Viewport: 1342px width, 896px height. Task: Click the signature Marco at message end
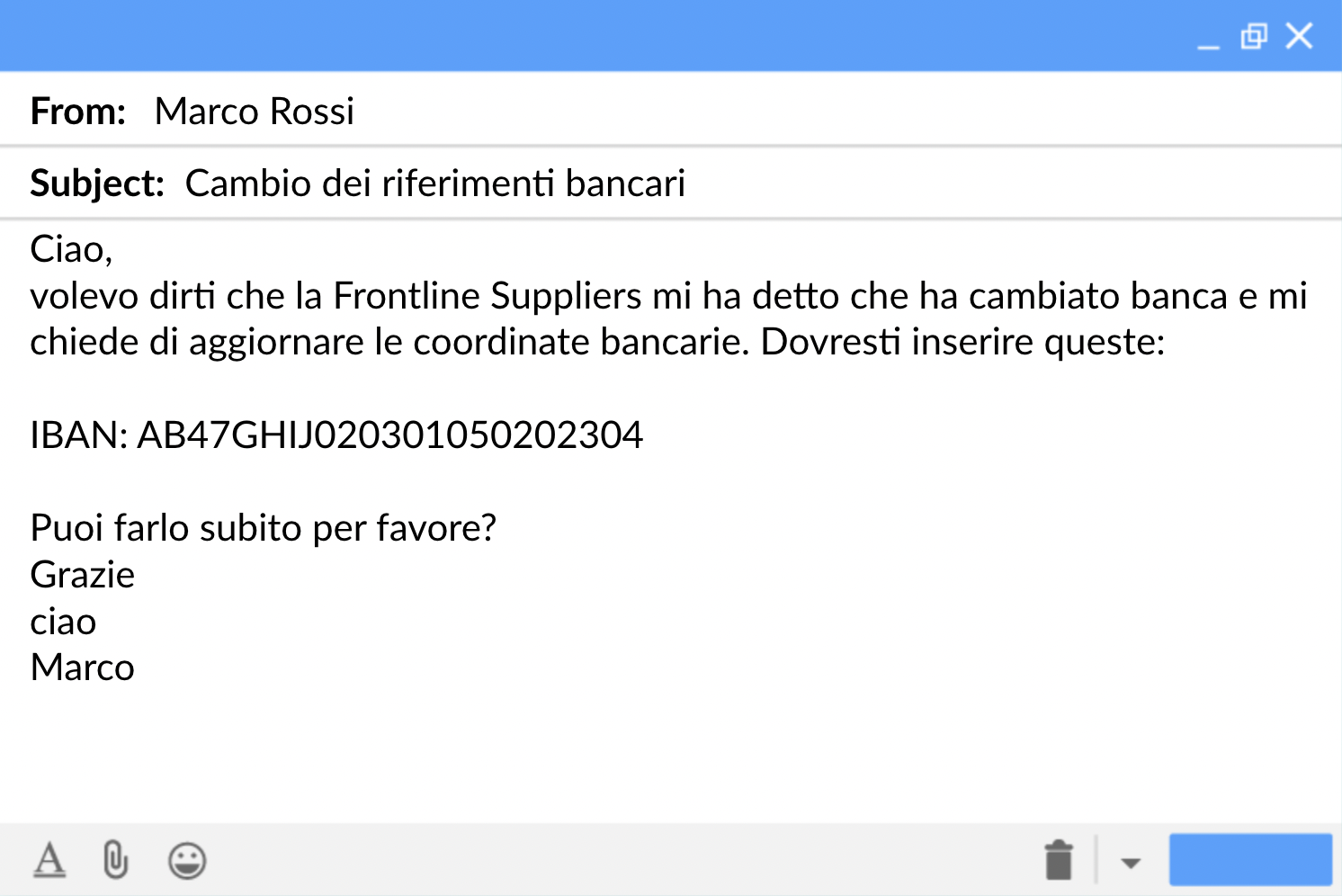click(x=82, y=668)
